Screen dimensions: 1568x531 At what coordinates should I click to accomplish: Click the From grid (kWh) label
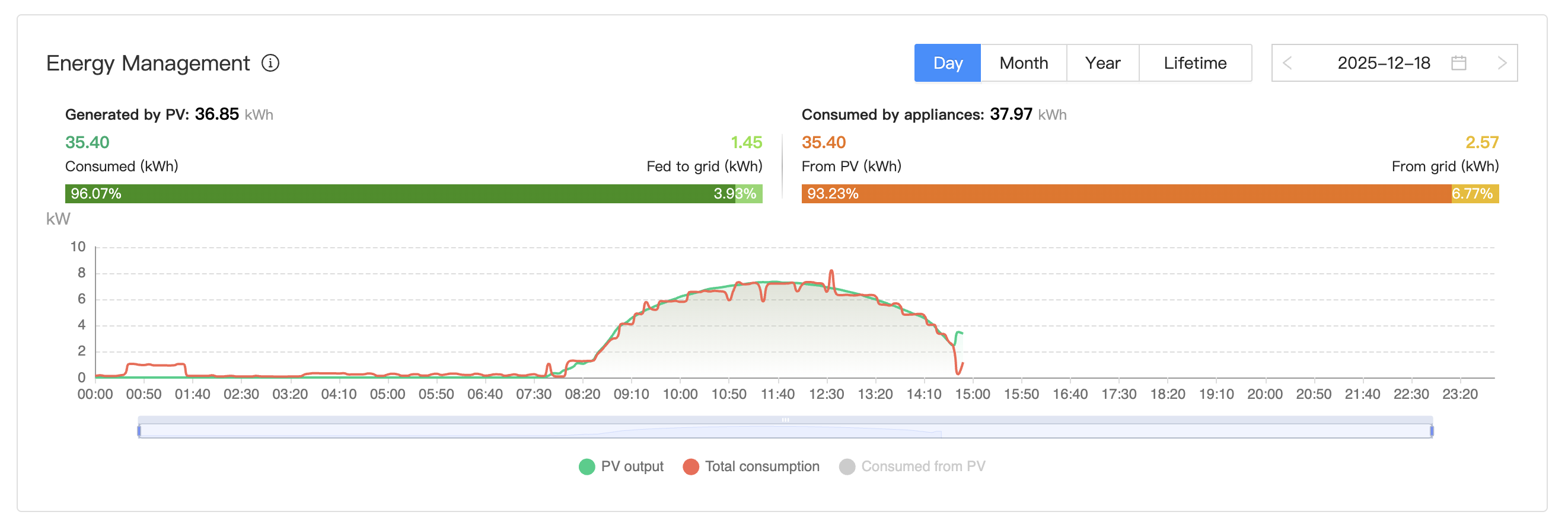click(1445, 167)
